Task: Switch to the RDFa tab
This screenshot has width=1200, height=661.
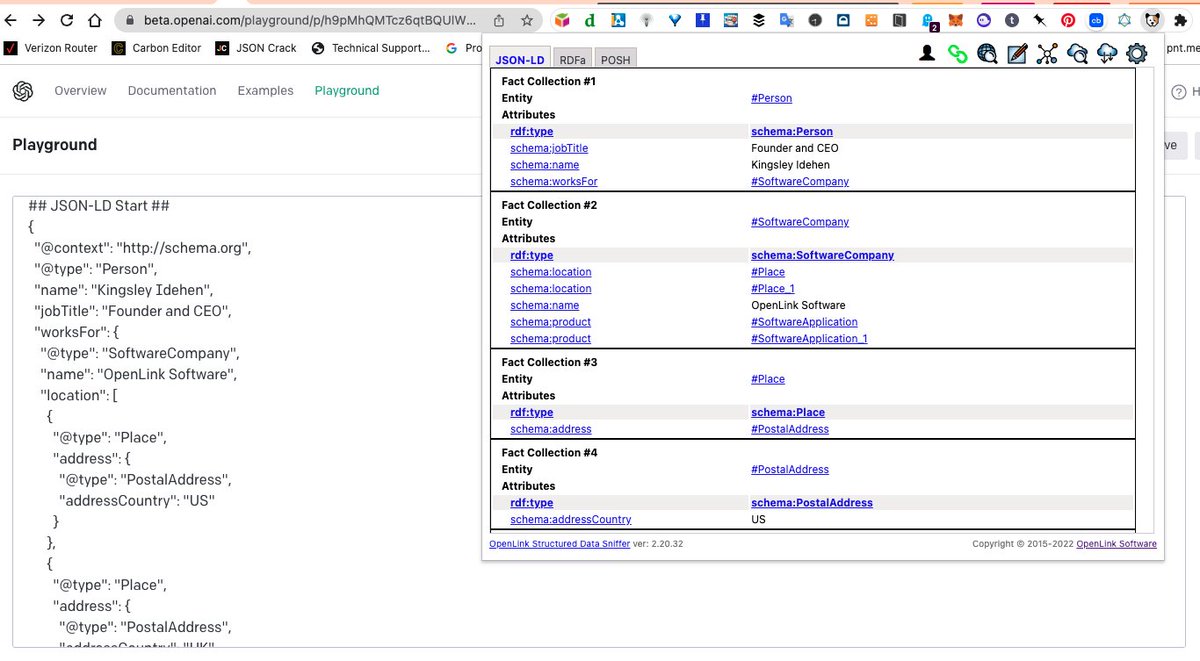Action: (572, 60)
